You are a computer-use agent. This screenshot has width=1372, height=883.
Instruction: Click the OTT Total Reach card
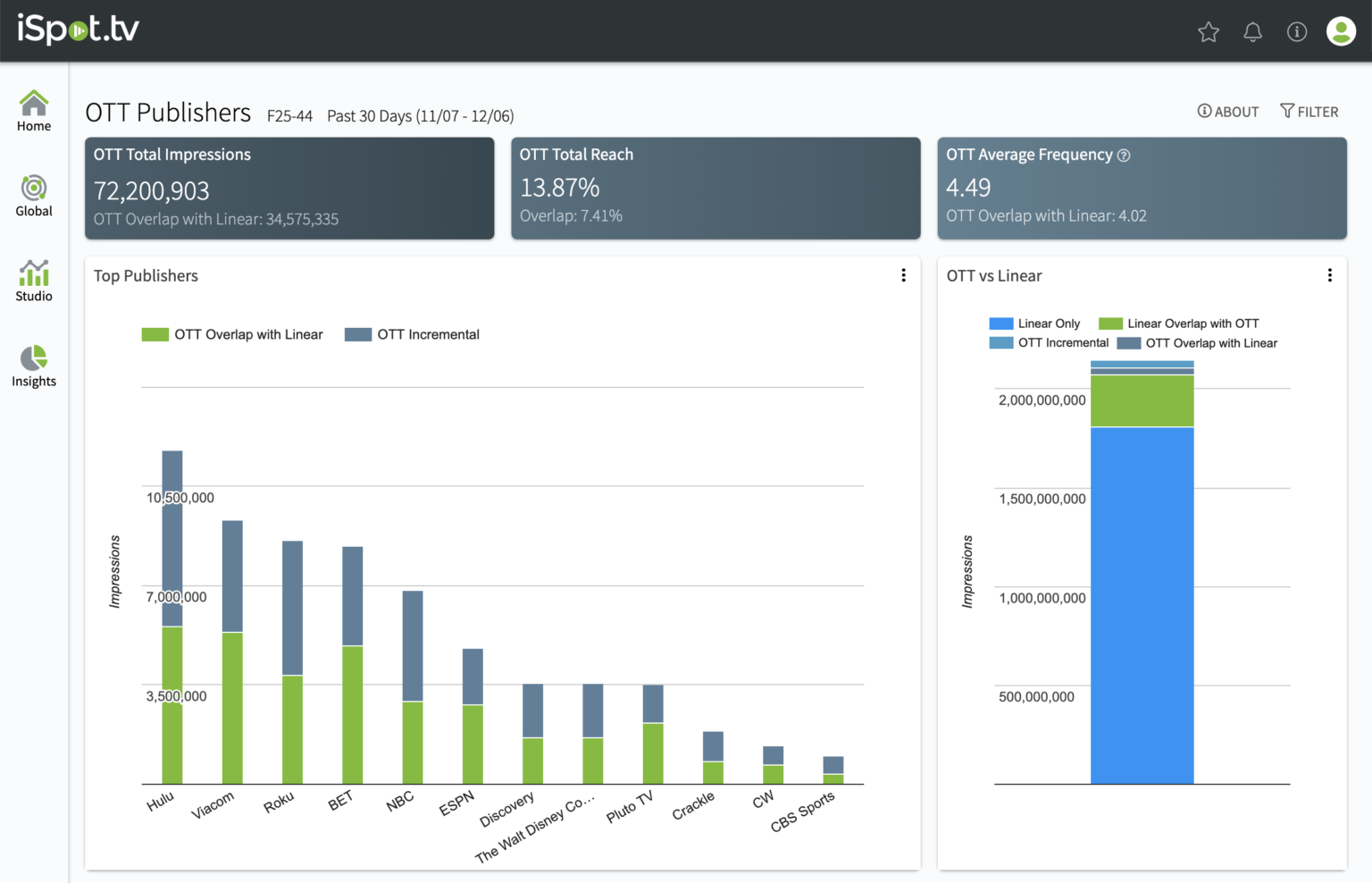click(x=715, y=188)
